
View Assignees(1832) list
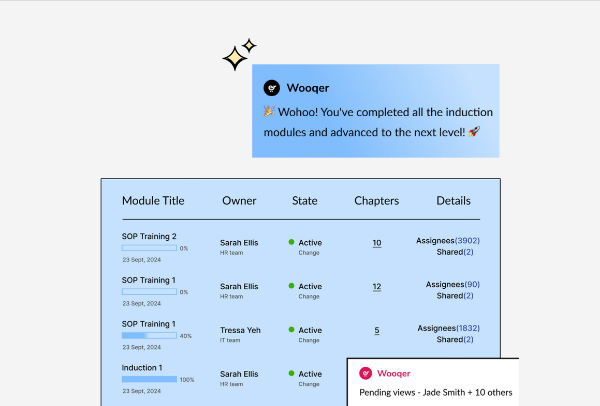pyautogui.click(x=448, y=328)
